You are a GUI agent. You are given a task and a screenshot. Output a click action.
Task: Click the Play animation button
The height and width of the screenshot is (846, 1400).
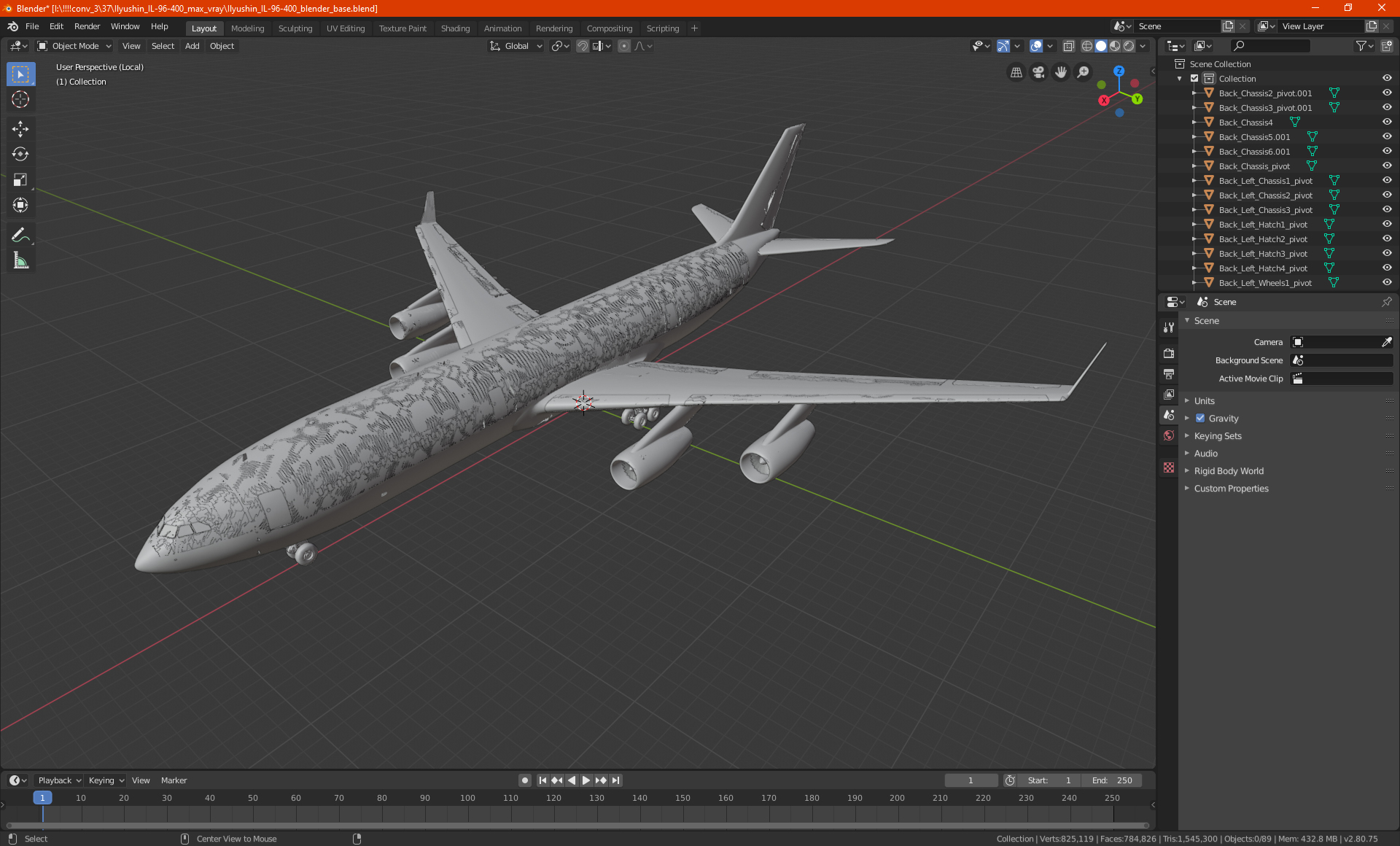(x=586, y=780)
